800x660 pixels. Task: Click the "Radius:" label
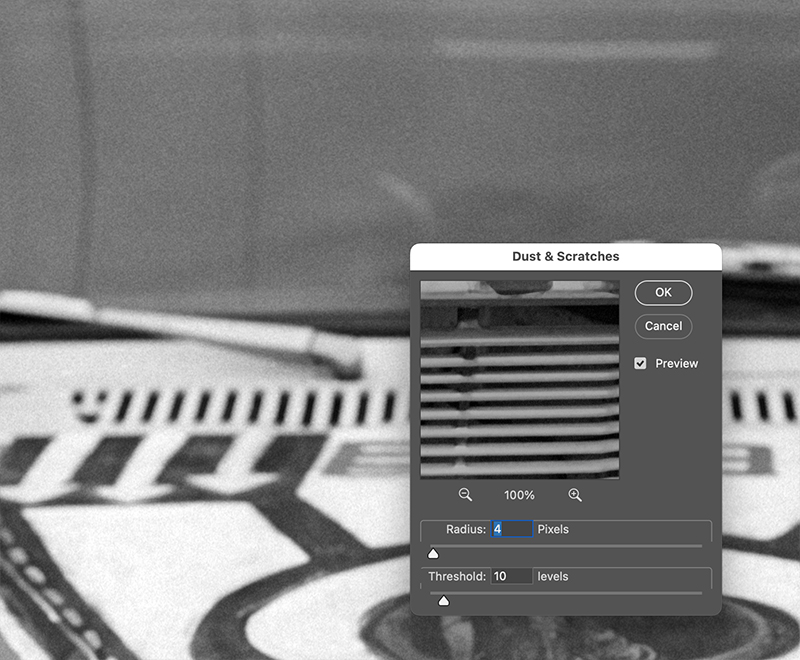(x=467, y=529)
